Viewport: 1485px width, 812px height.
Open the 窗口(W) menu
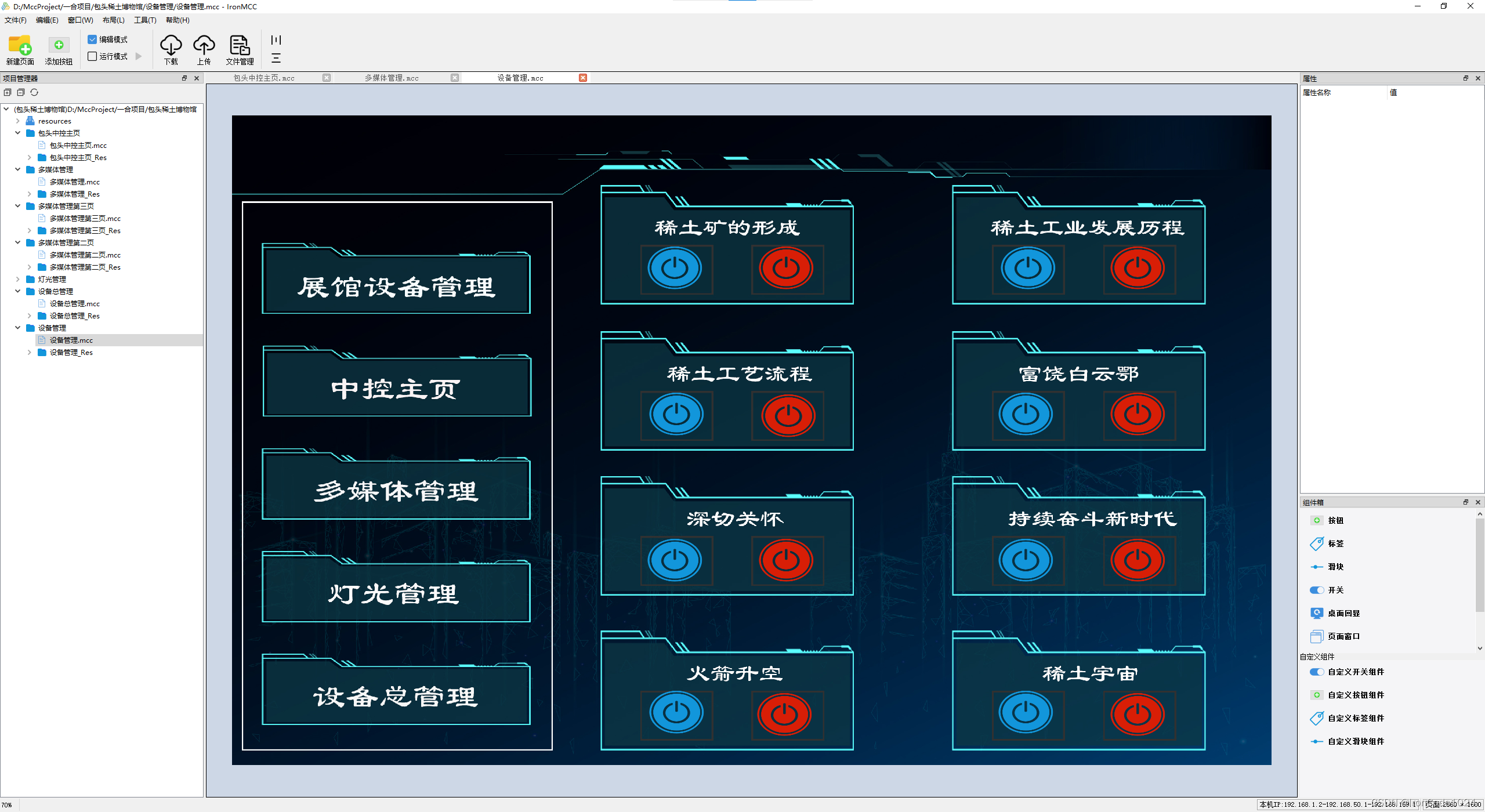pyautogui.click(x=80, y=20)
